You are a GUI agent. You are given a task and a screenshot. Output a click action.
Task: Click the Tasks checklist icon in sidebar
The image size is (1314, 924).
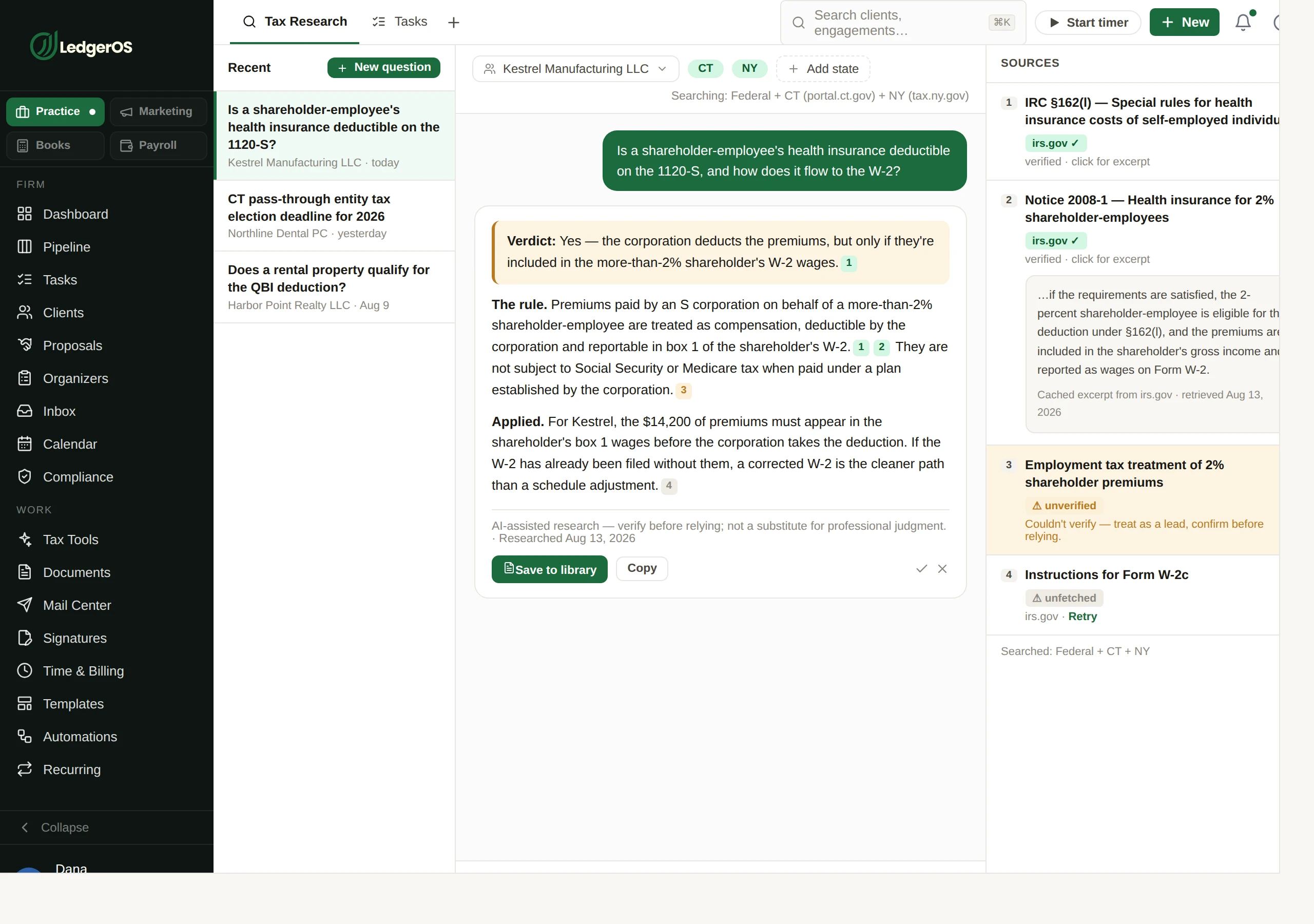(x=25, y=279)
